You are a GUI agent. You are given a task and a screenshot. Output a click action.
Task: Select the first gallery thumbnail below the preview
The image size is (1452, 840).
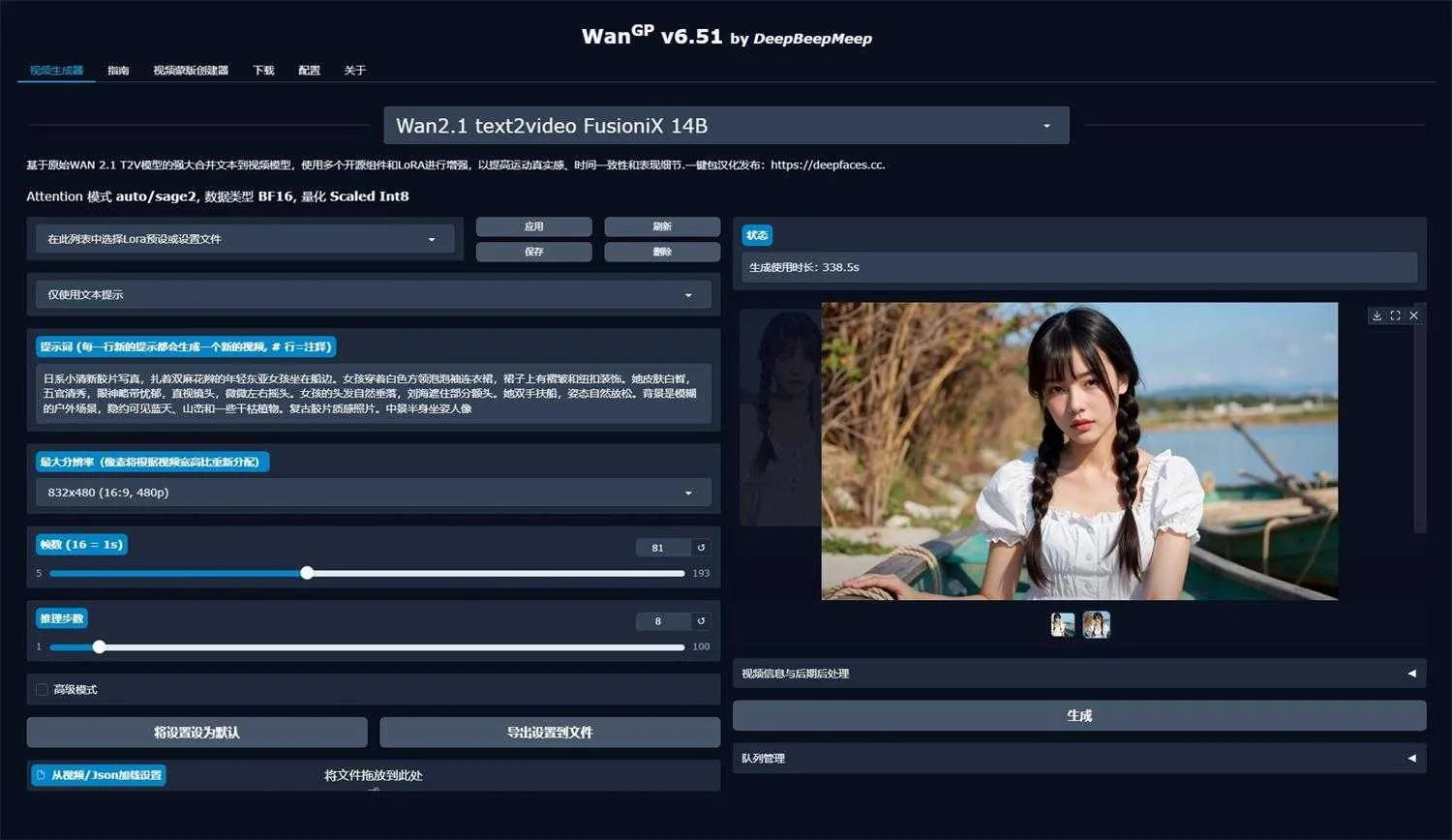tap(1063, 625)
